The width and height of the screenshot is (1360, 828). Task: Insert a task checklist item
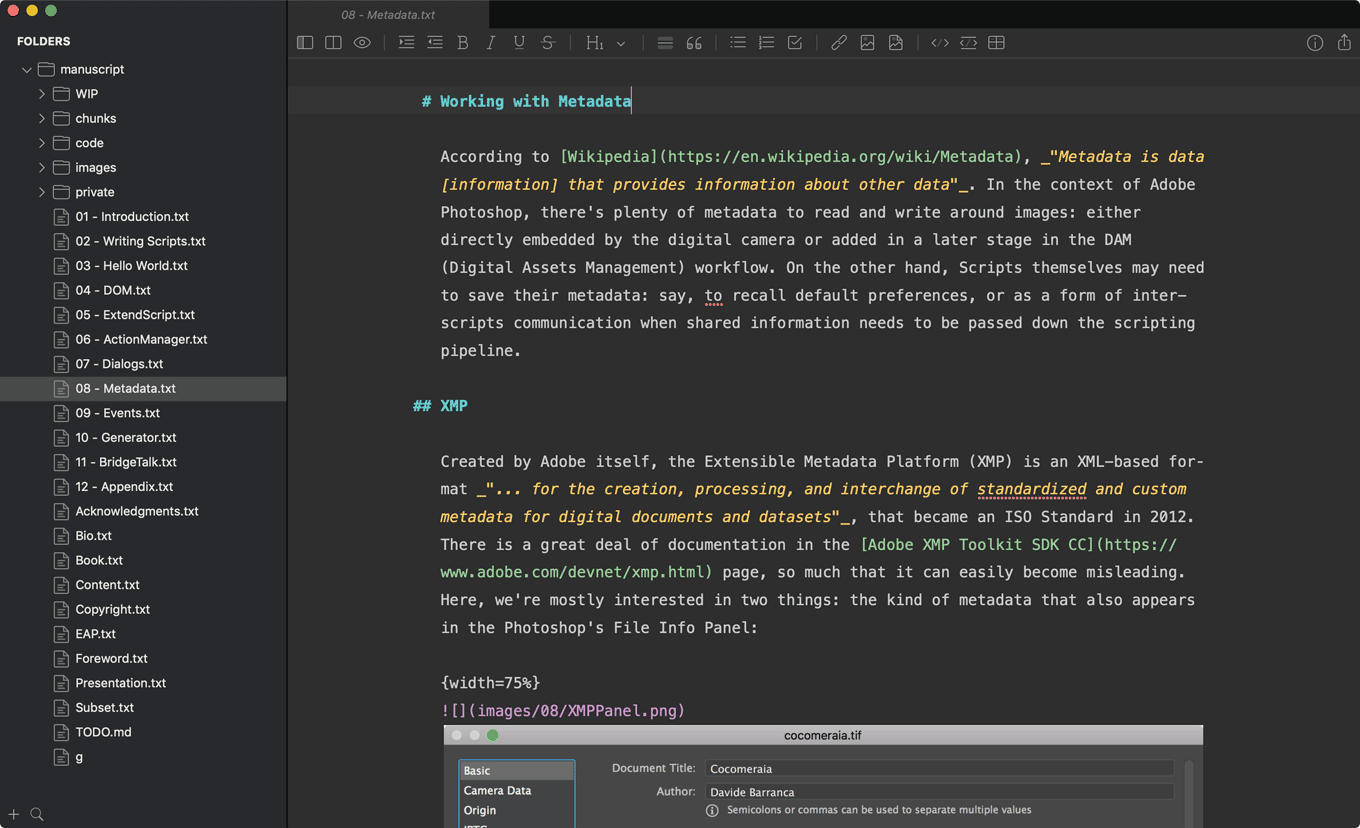click(794, 42)
